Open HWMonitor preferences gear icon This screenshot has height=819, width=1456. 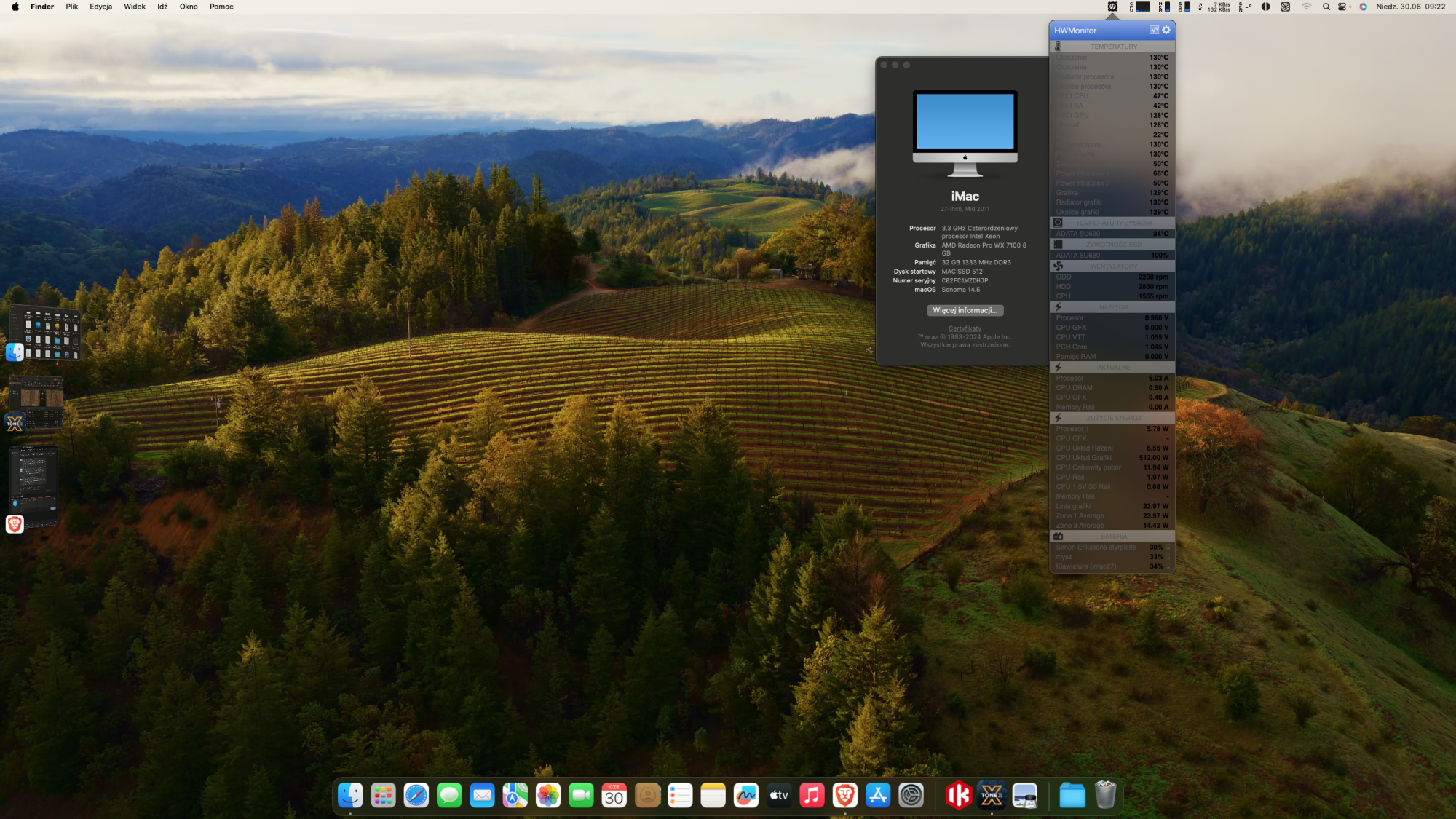pos(1166,30)
